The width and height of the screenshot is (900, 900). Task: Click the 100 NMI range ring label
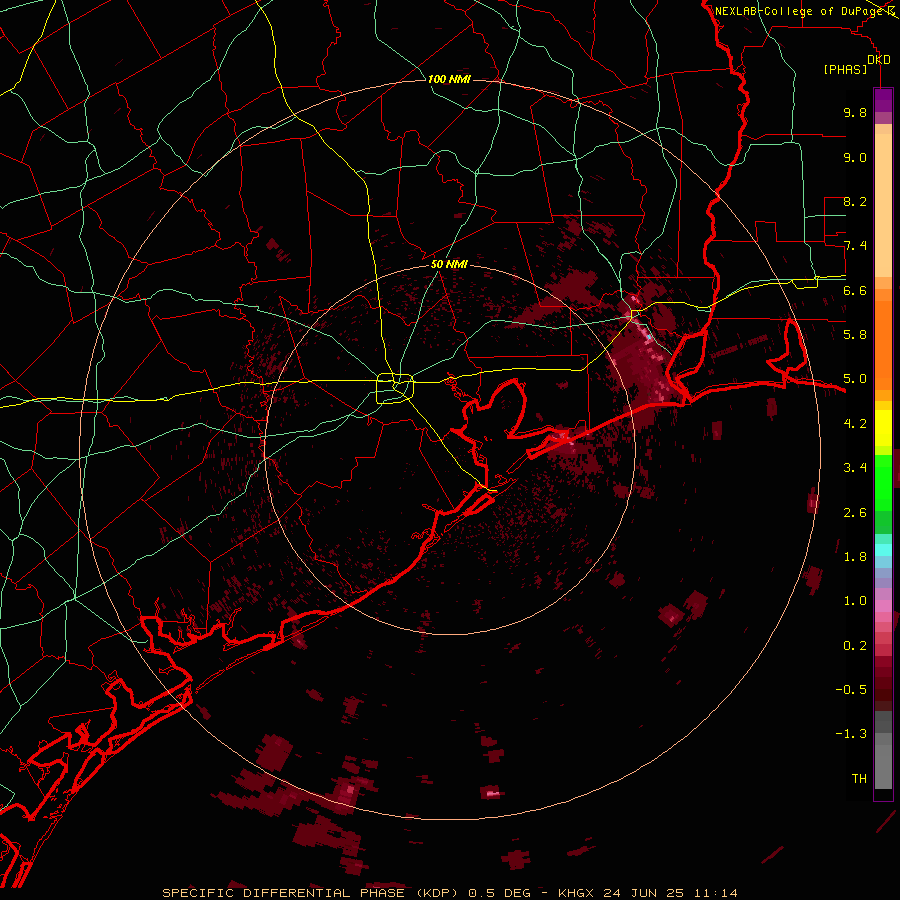(x=449, y=79)
